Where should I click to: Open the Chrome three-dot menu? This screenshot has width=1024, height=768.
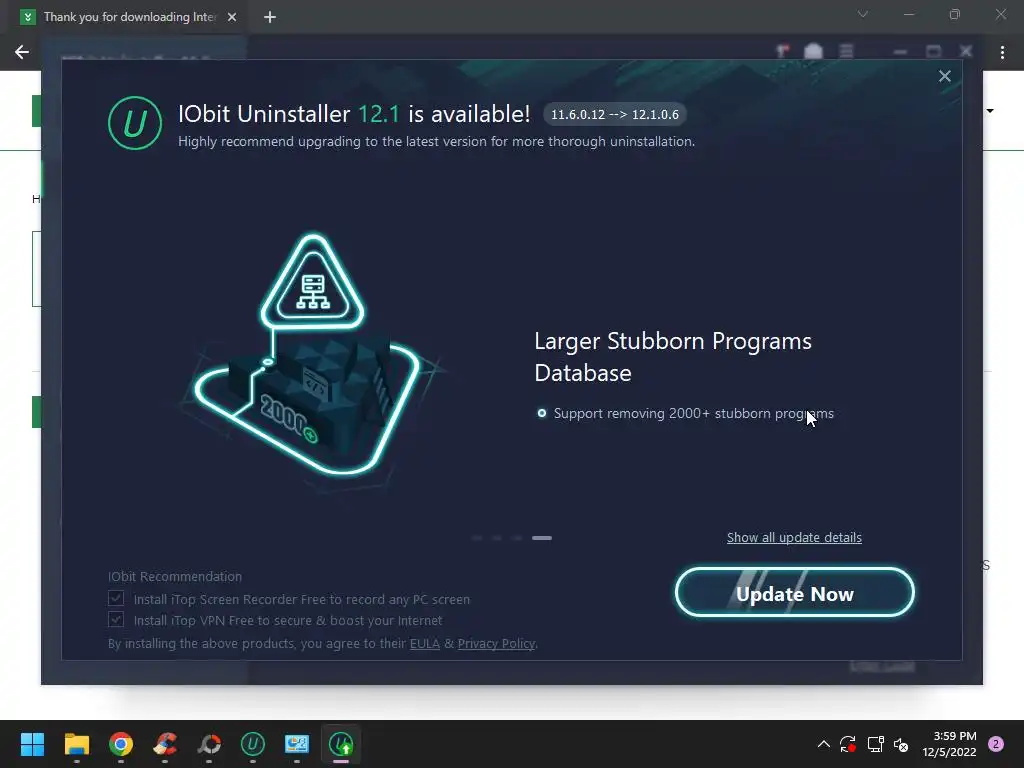click(1002, 52)
